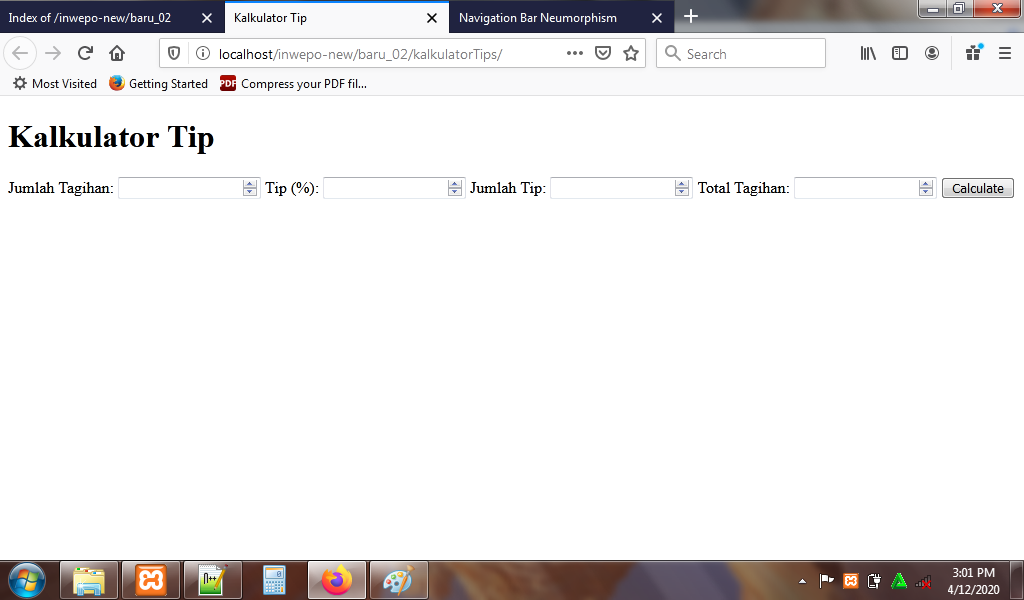Open Firefox hamburger menu
Screen dimensions: 1024x600
point(1005,54)
